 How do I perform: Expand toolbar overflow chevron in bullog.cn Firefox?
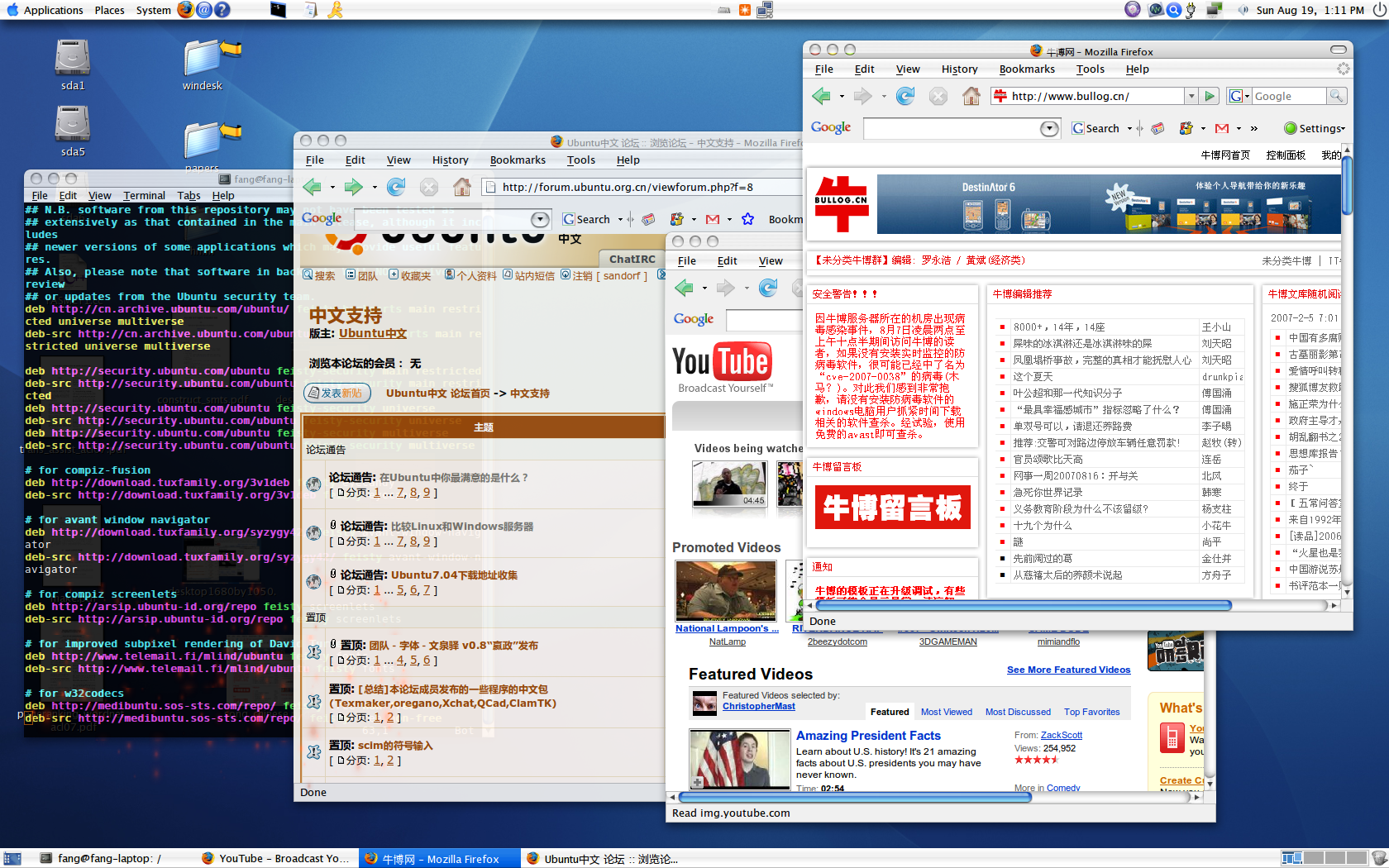pos(1254,128)
